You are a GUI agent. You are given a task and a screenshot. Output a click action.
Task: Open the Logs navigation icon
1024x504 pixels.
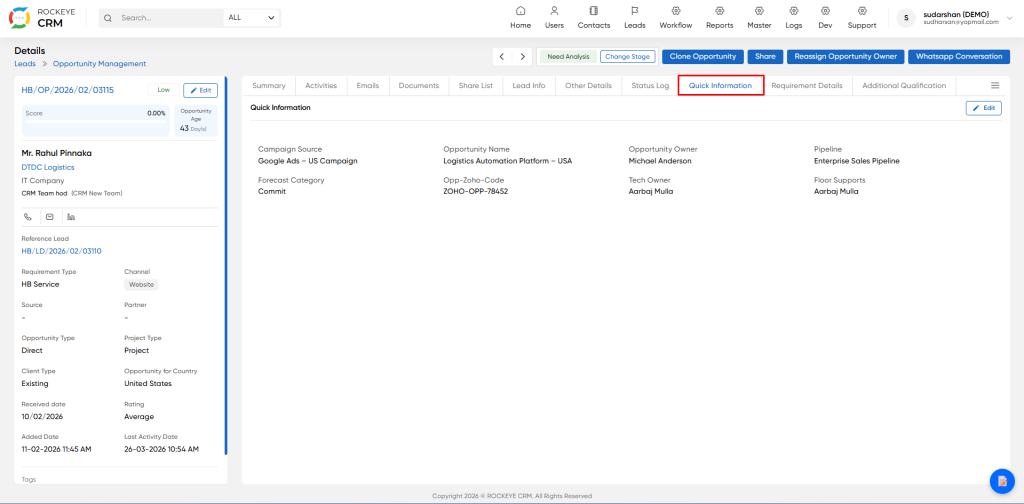click(x=794, y=11)
